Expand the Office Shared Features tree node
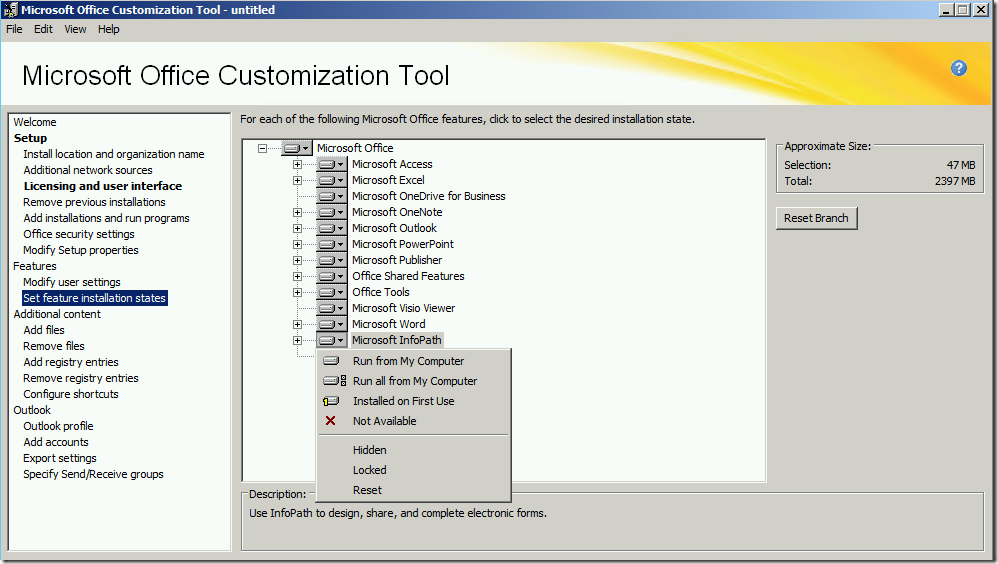The width and height of the screenshot is (998, 564). tap(297, 276)
